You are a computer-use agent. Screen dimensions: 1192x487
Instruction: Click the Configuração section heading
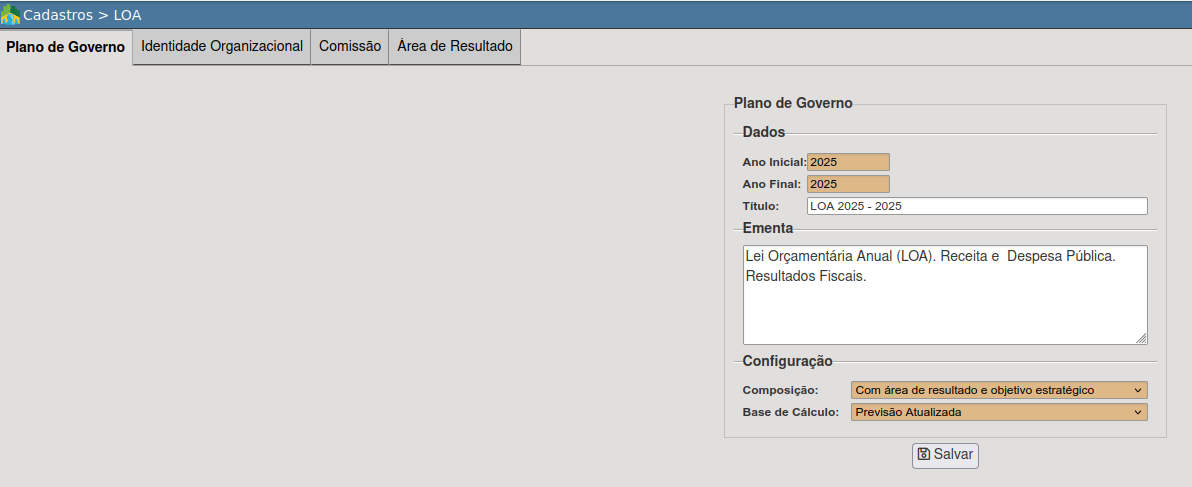(787, 361)
